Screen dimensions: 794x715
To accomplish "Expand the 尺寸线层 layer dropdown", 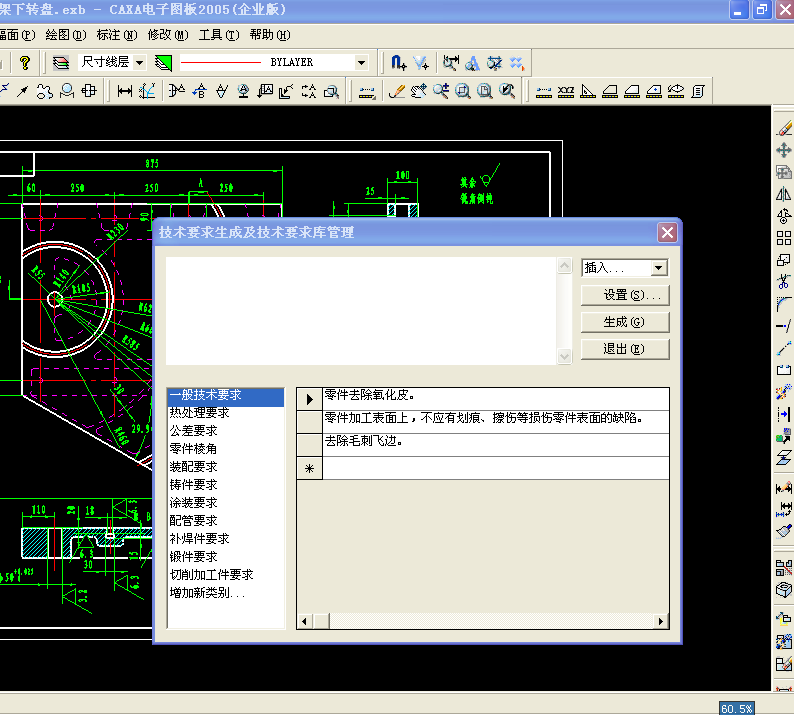I will [x=140, y=63].
